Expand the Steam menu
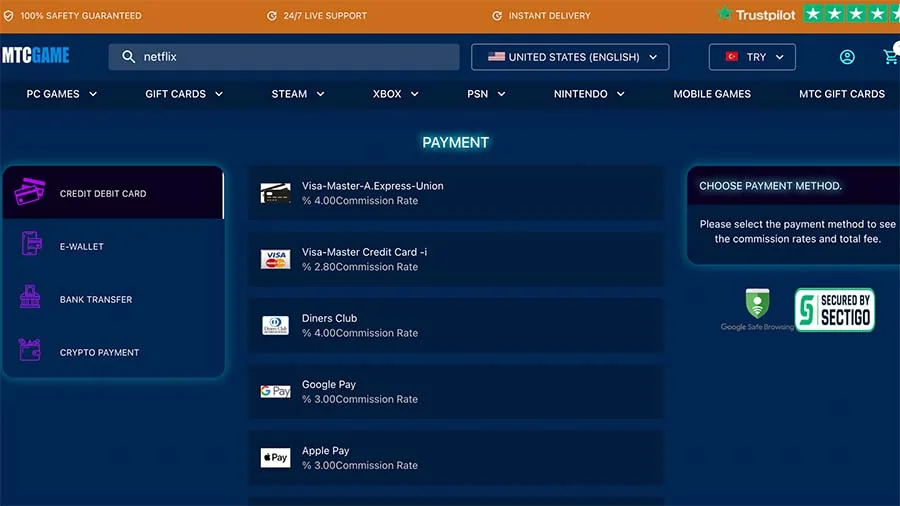 click(298, 94)
